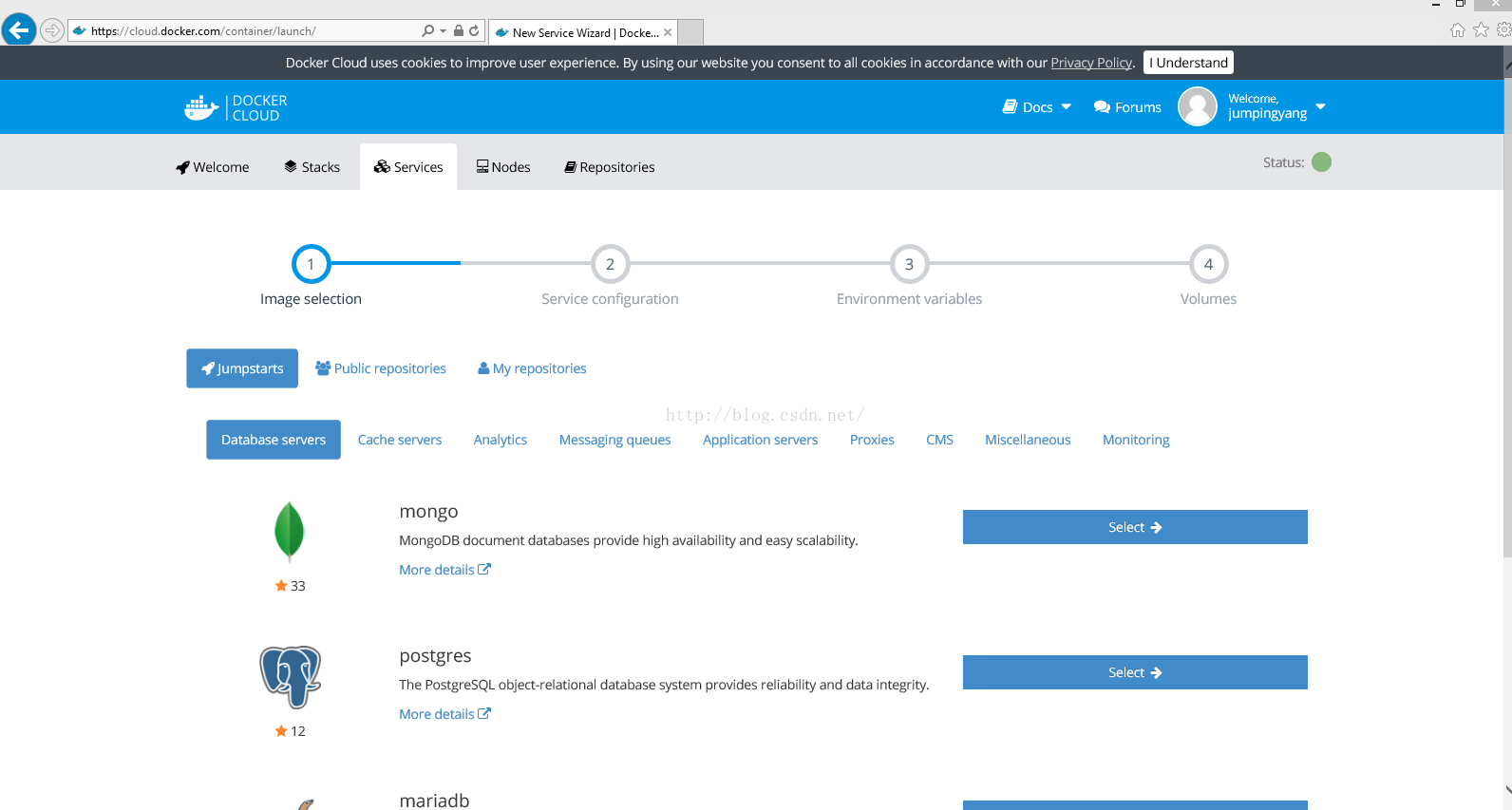Switch to My repositories

click(x=532, y=368)
